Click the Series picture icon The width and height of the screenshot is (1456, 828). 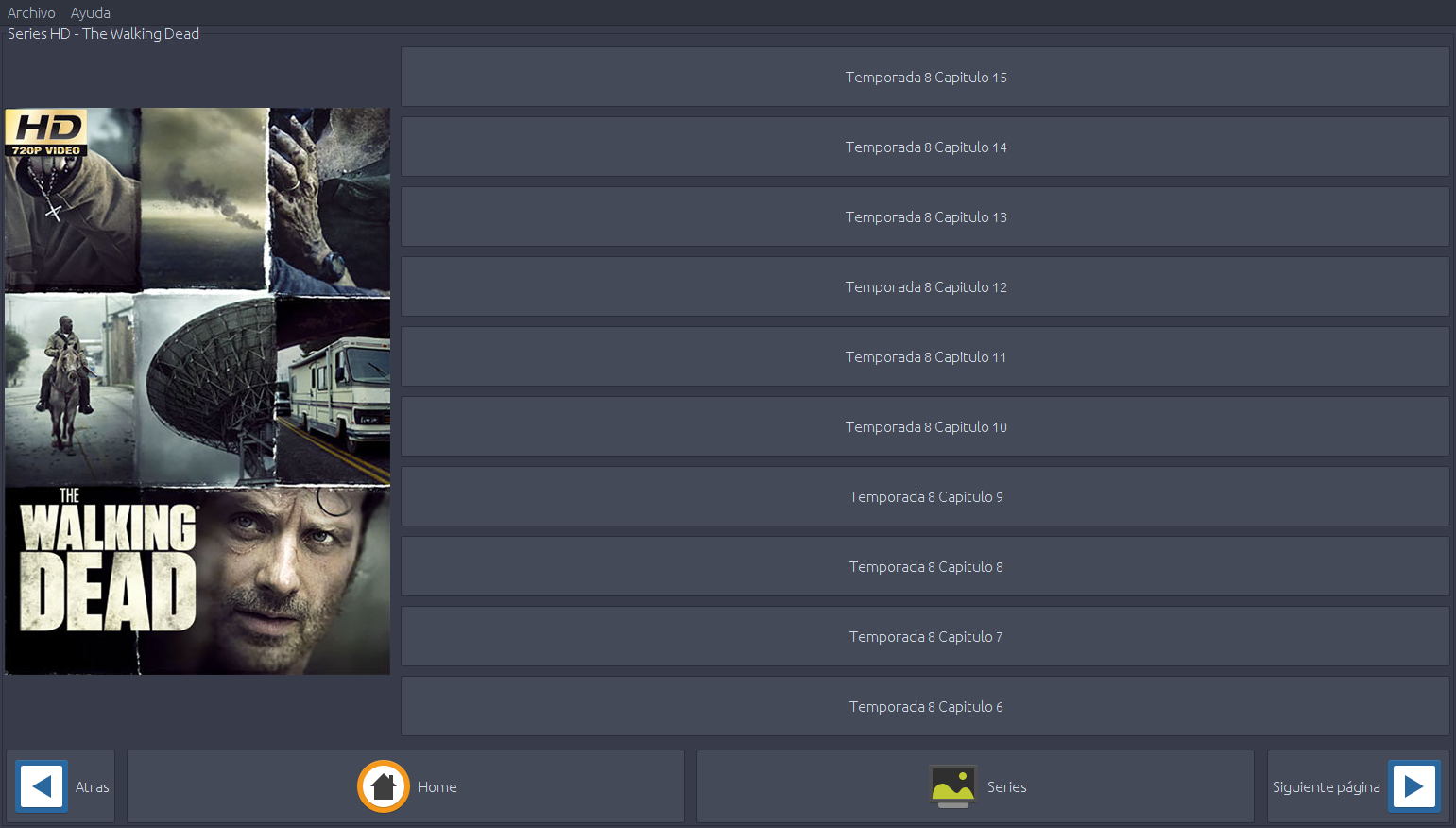[953, 786]
